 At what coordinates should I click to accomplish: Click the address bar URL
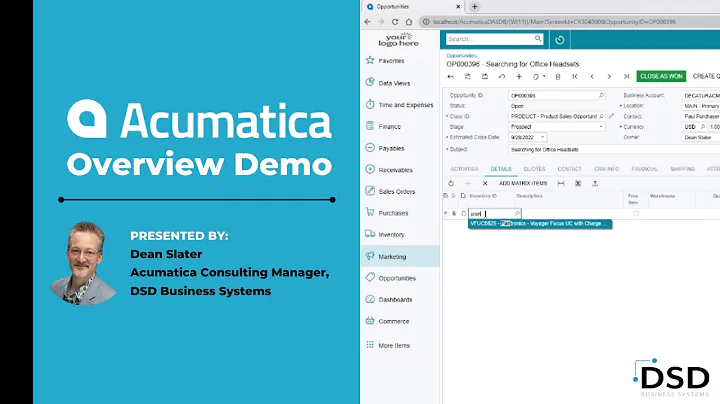tap(554, 22)
